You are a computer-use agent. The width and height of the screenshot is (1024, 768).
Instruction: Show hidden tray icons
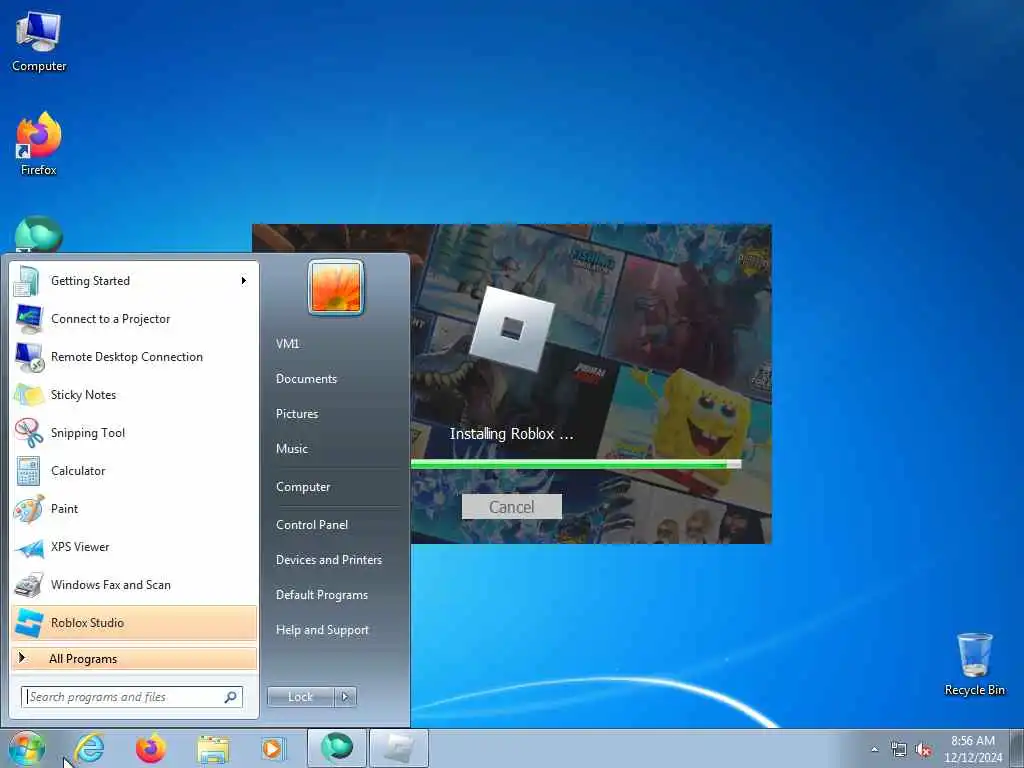(874, 749)
